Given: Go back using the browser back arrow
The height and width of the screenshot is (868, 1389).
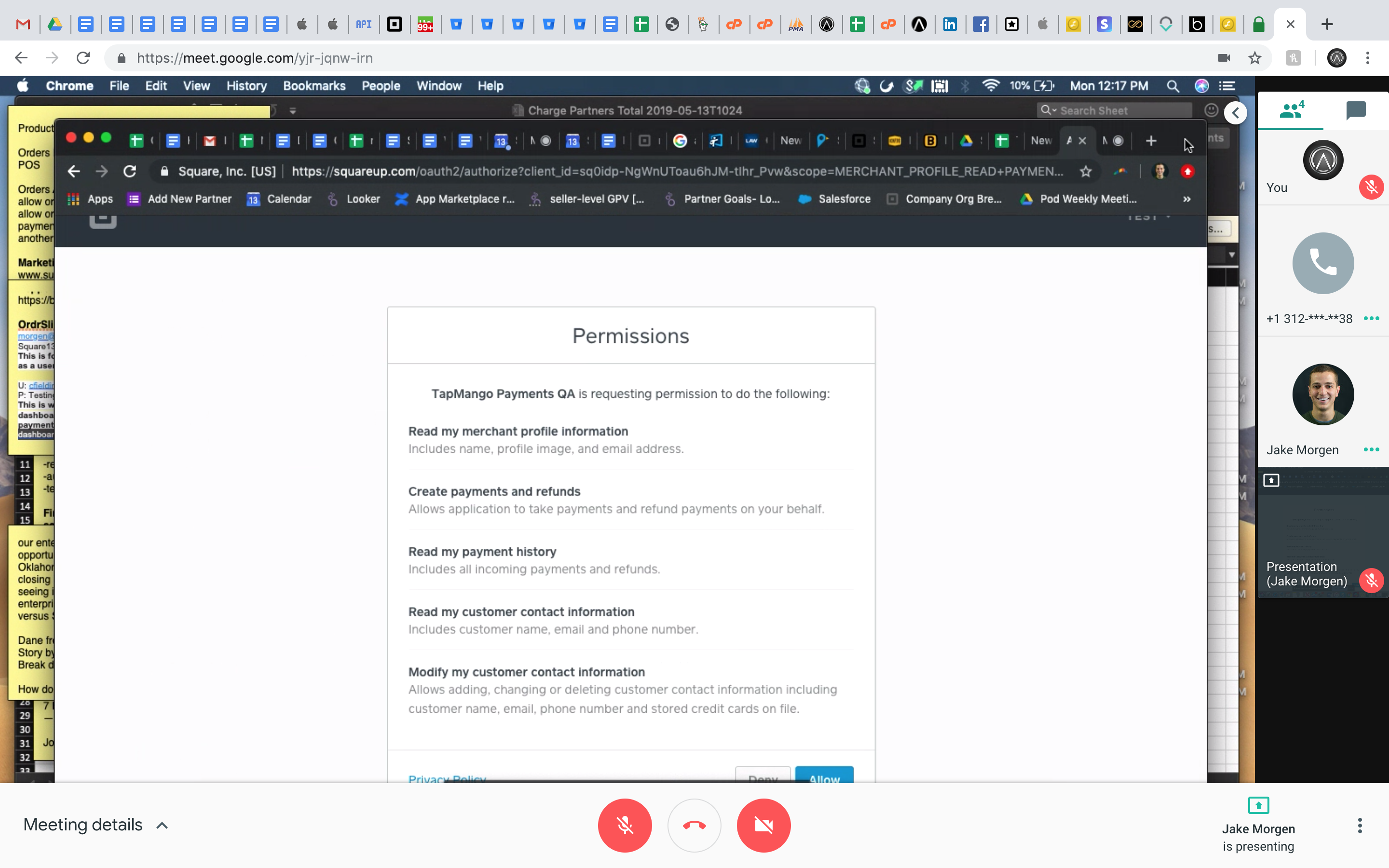Looking at the screenshot, I should pyautogui.click(x=21, y=58).
